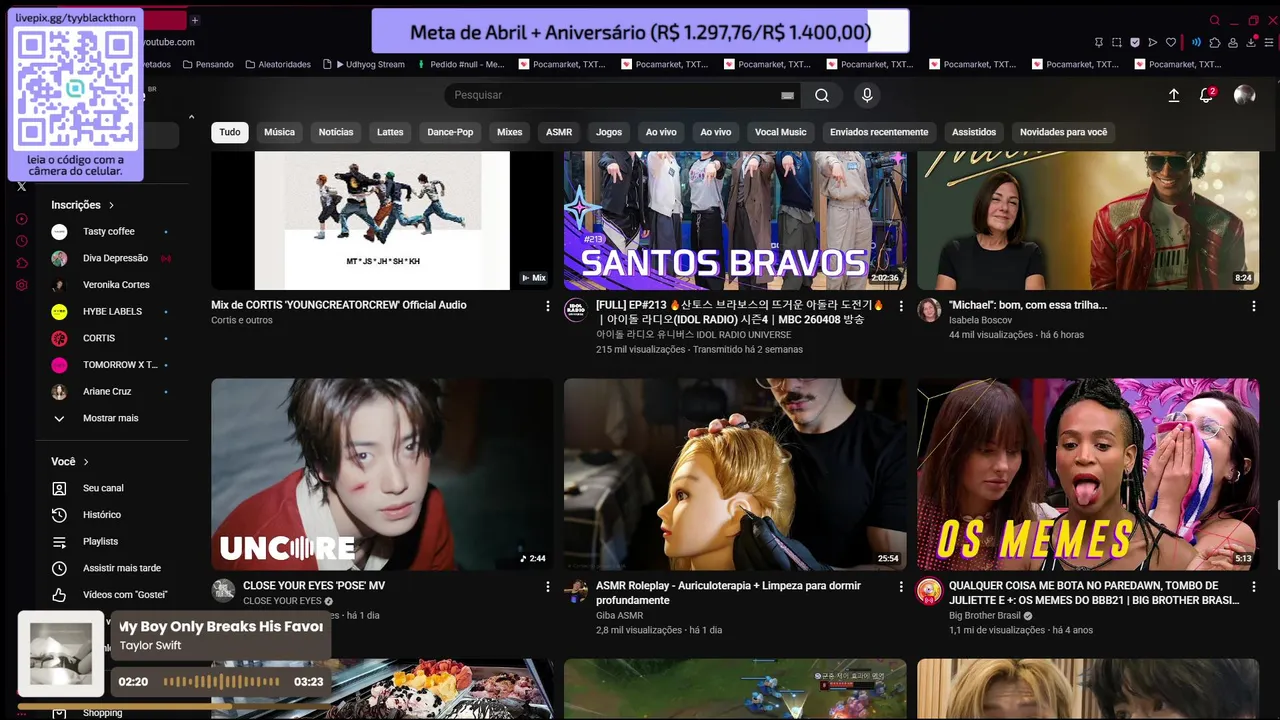The height and width of the screenshot is (720, 1280).
Task: Open Opera downloads icon
Action: point(1251,42)
